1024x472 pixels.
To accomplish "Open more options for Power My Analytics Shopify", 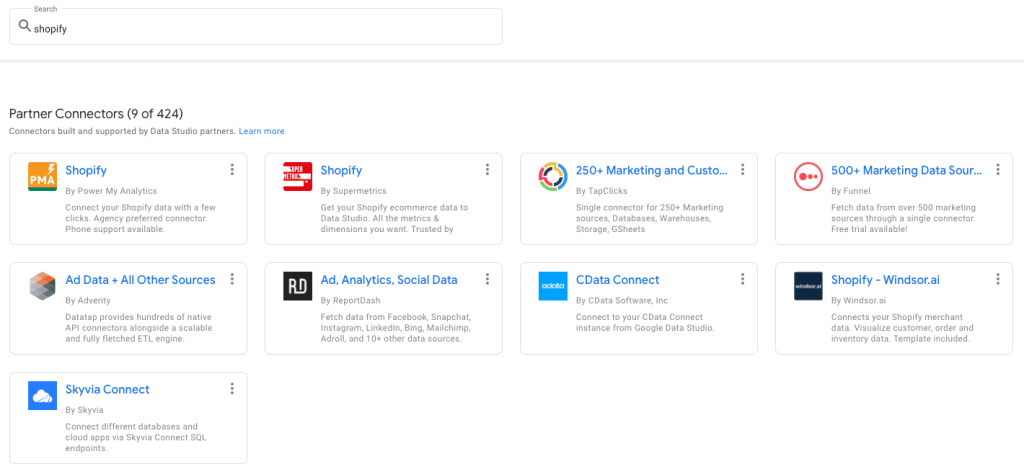I will 232,170.
